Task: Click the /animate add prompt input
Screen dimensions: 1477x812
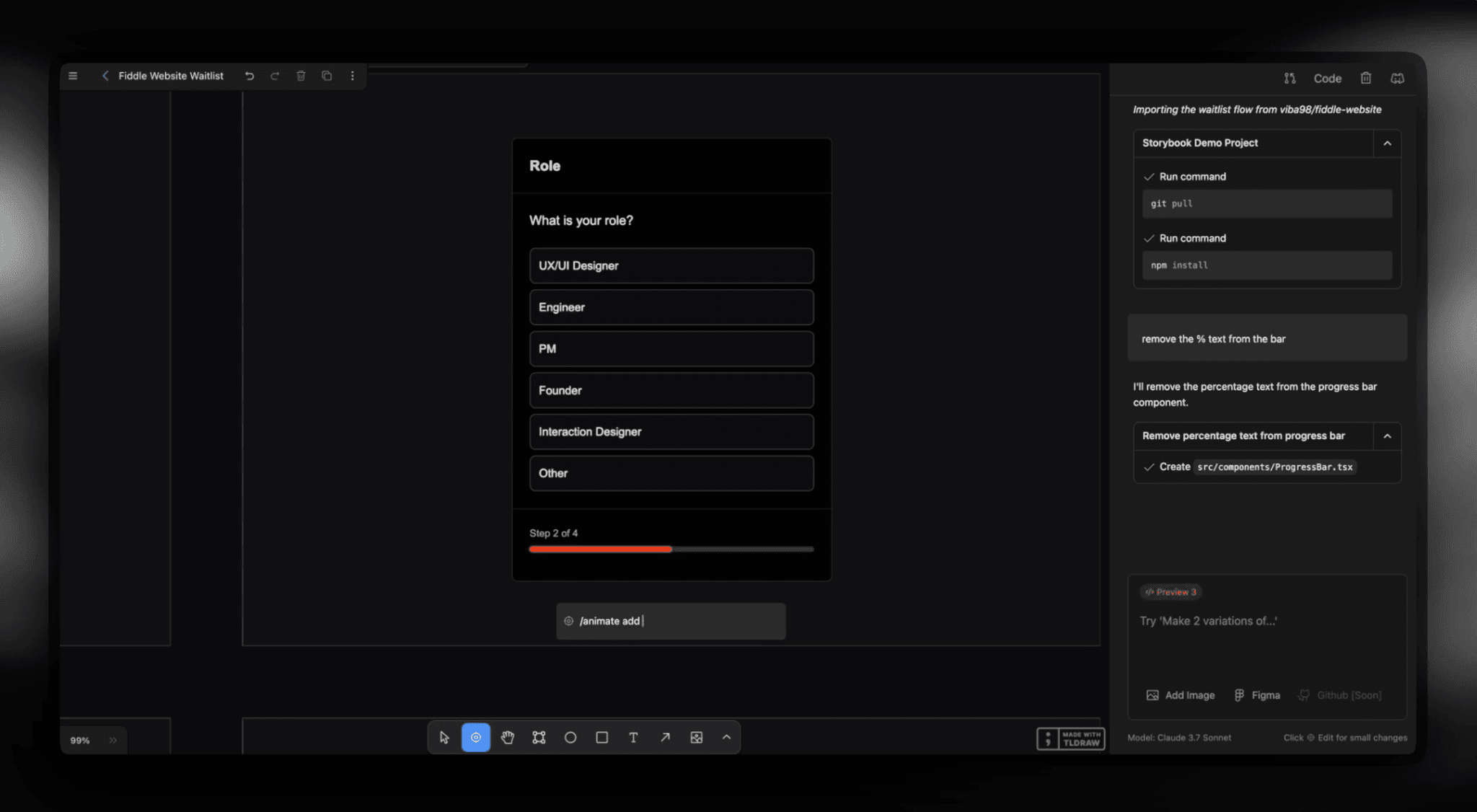Action: point(670,621)
